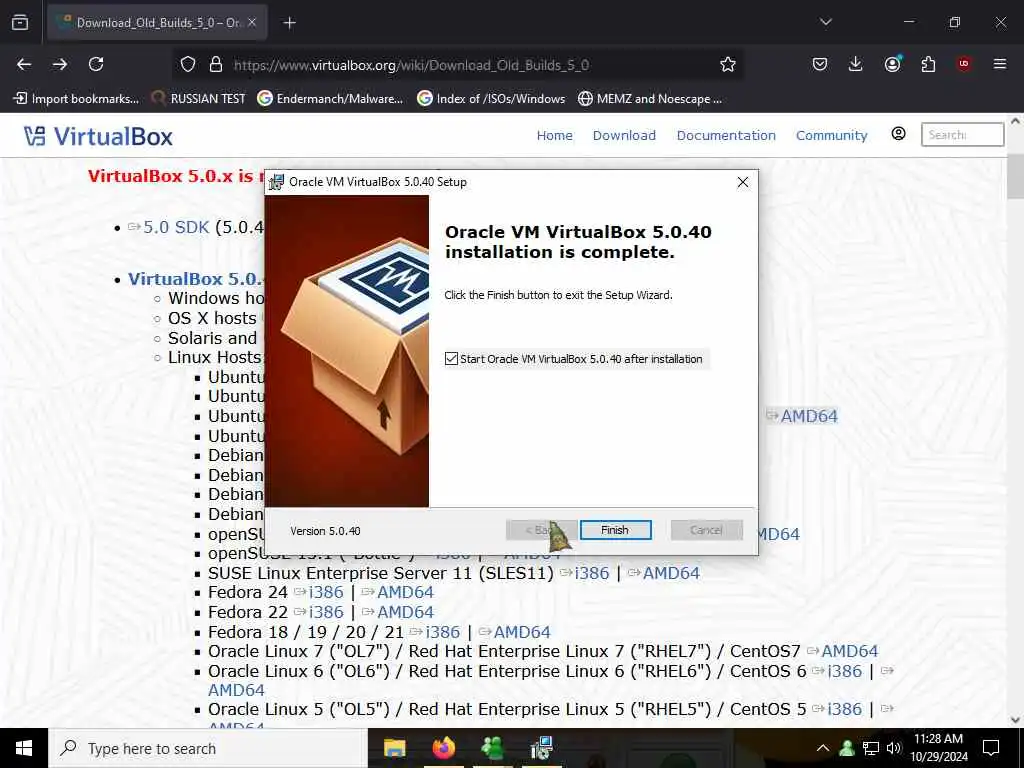This screenshot has width=1024, height=768.
Task: Expand the list all tabs chevron
Action: click(825, 22)
